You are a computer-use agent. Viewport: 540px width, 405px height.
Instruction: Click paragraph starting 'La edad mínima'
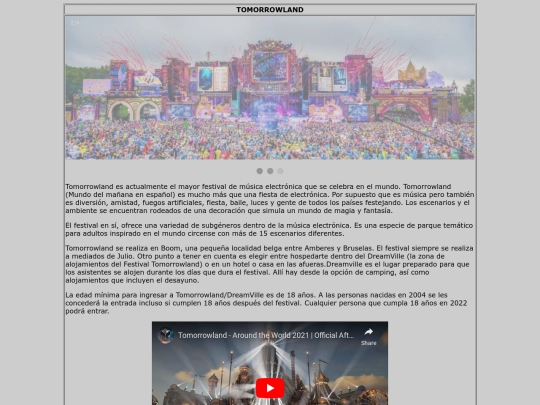(x=266, y=303)
